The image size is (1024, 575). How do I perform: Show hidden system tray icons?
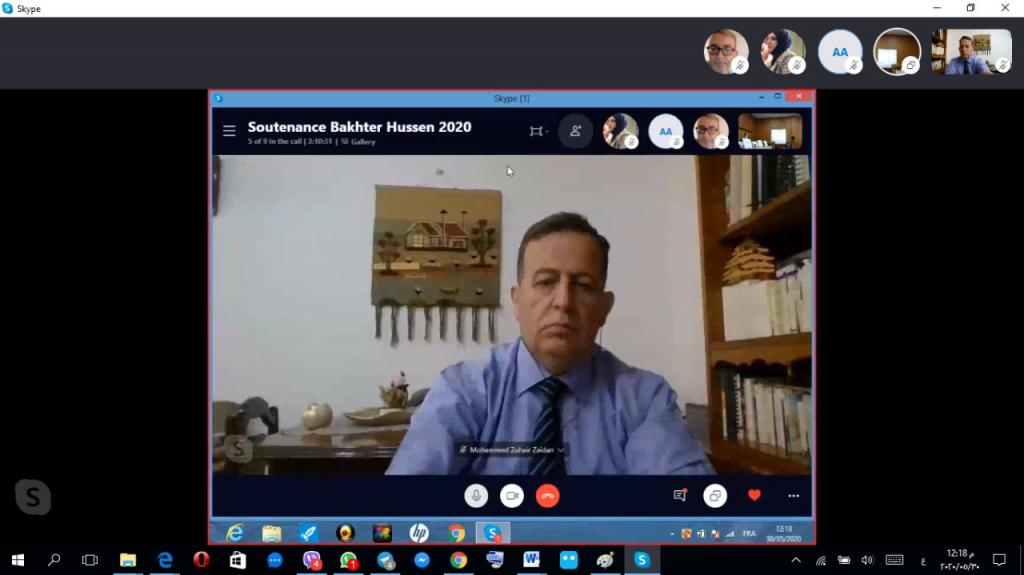click(x=796, y=560)
